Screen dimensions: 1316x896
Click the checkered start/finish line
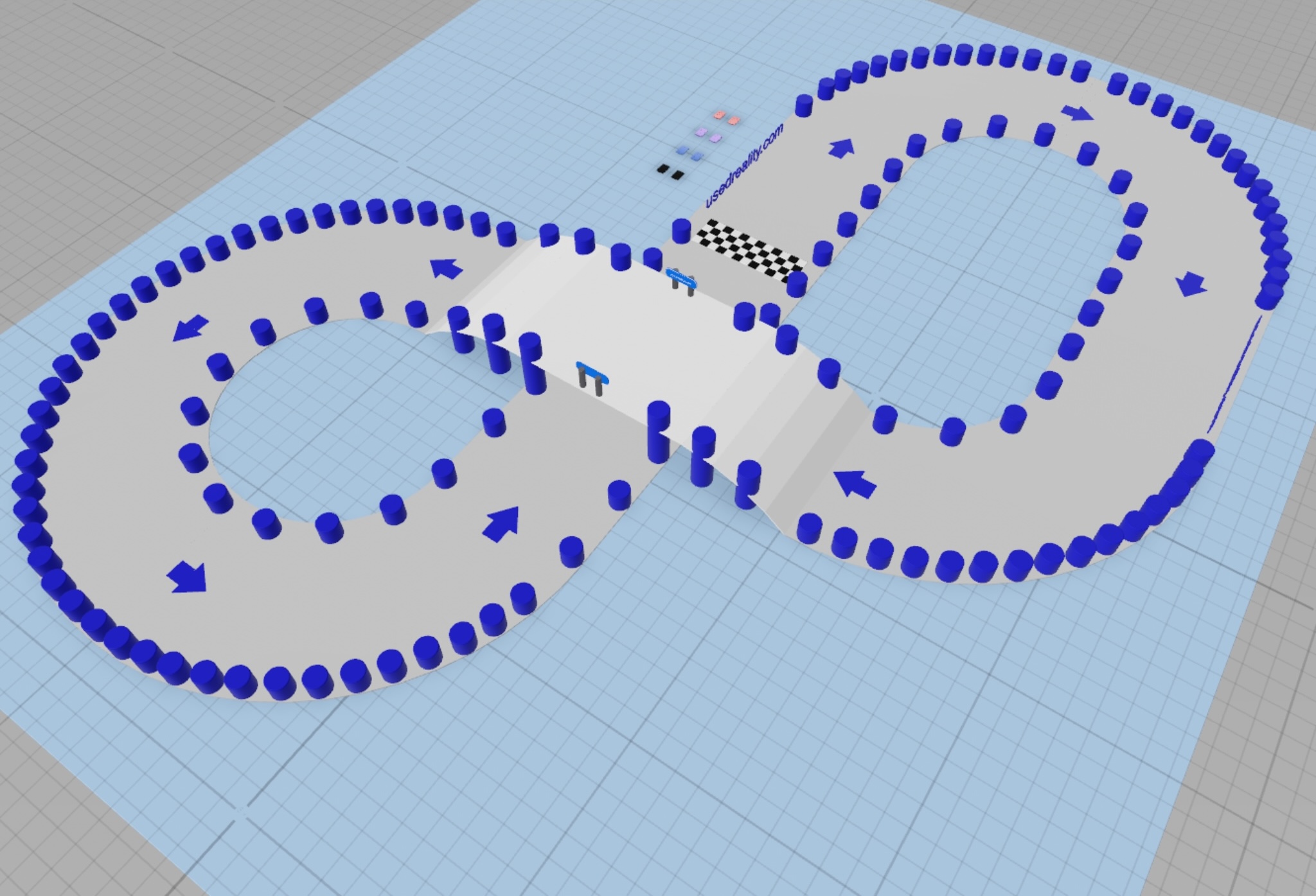pos(751,249)
